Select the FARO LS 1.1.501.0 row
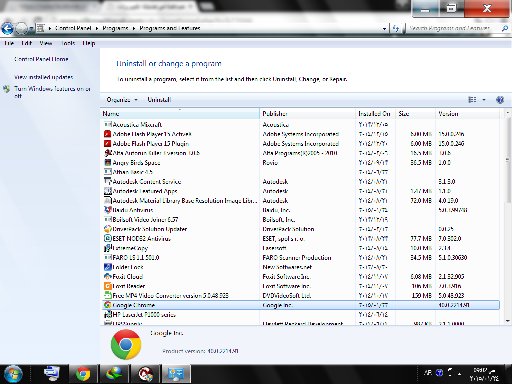Image resolution: width=515 pixels, height=386 pixels. click(x=301, y=258)
